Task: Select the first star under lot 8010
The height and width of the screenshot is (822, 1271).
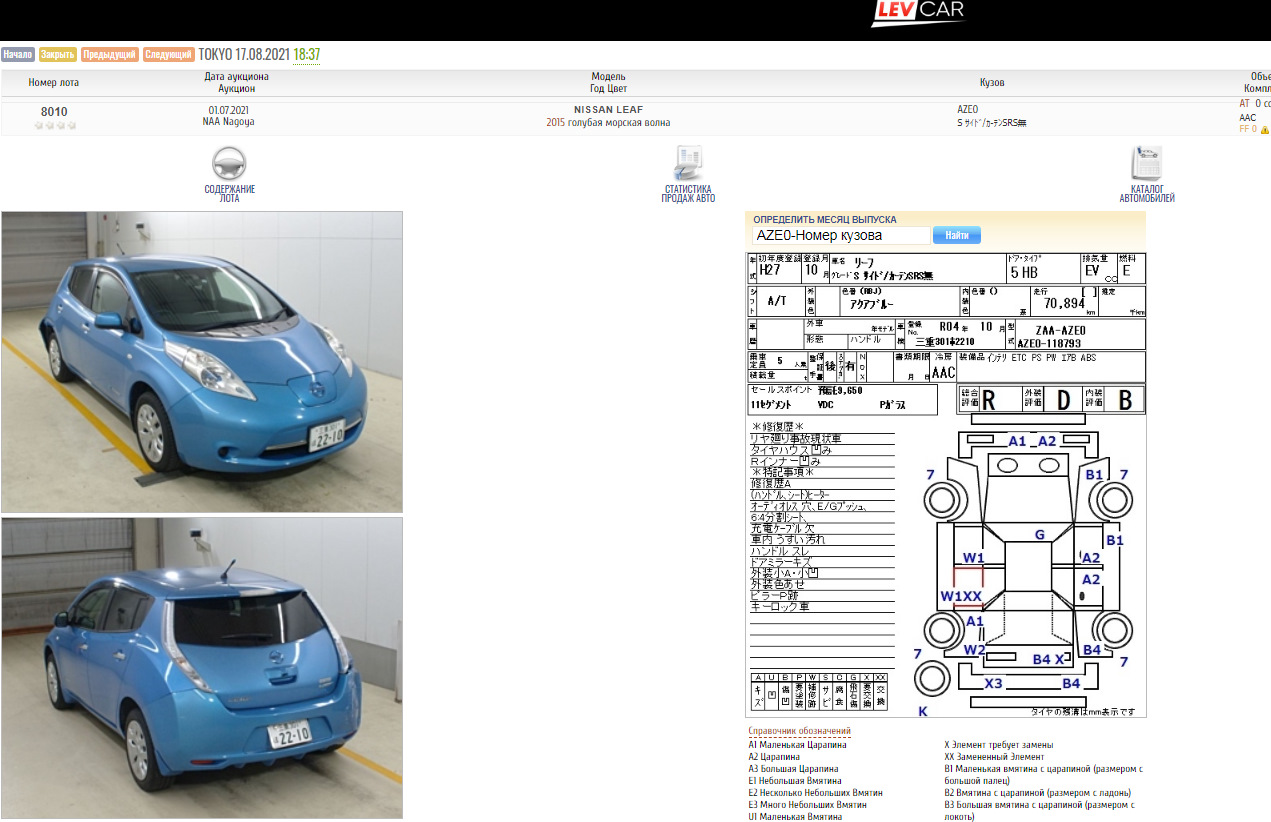Action: pyautogui.click(x=39, y=126)
